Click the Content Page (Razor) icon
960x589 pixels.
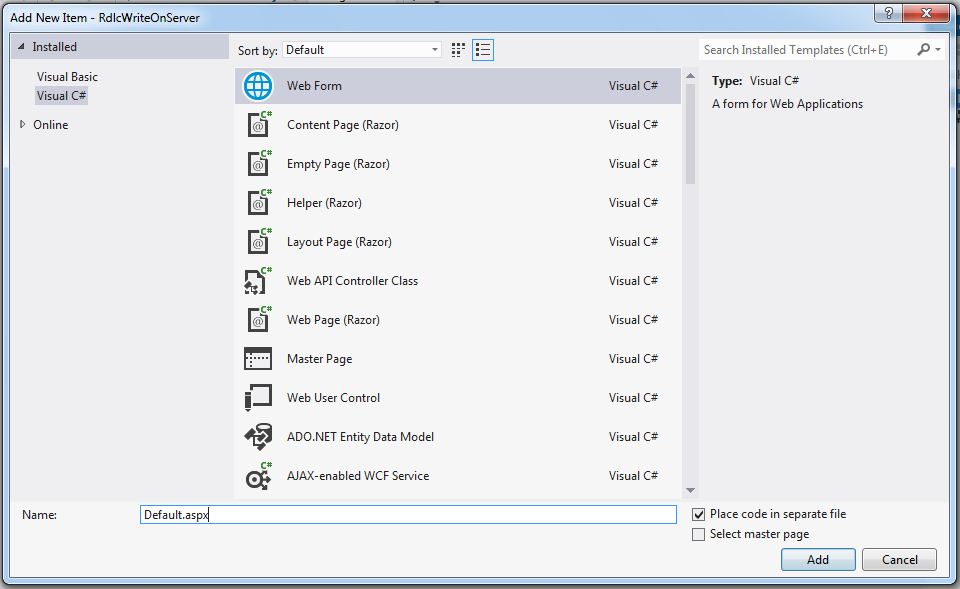tap(258, 124)
